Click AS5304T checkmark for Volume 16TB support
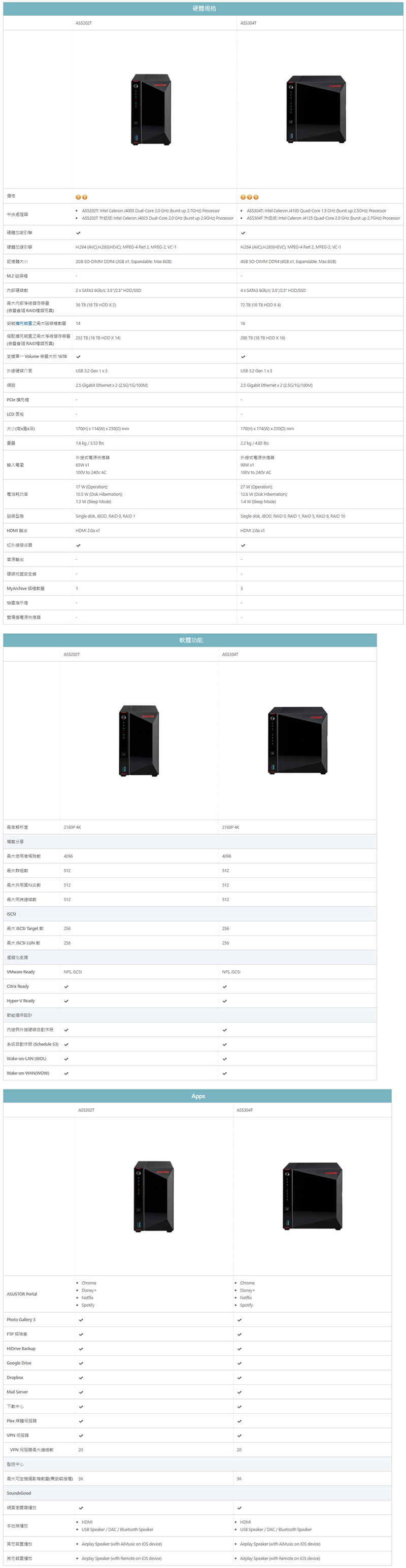The image size is (406, 1568). [x=243, y=356]
